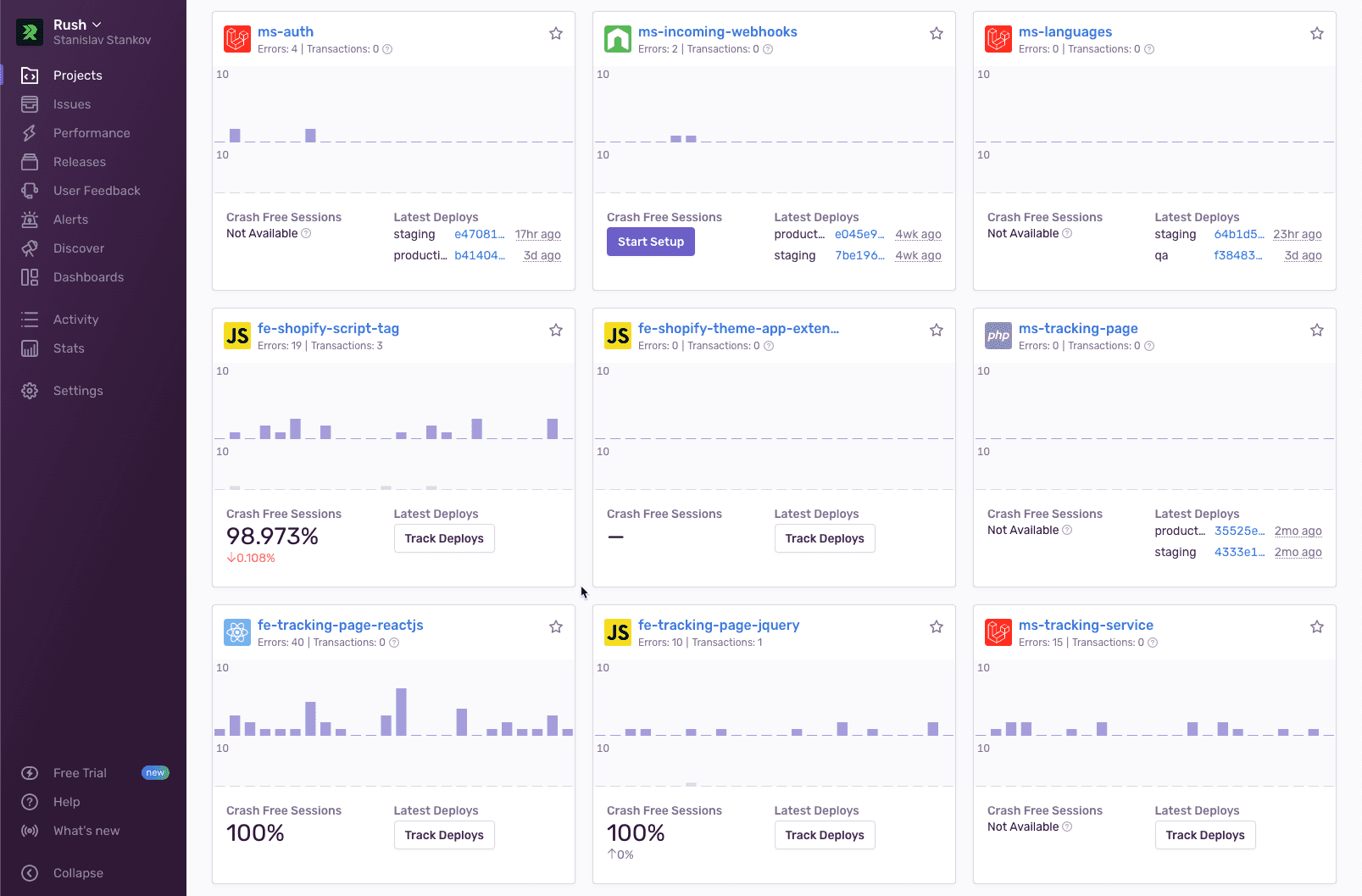1362x896 pixels.
Task: Open ms-auth staging deploy e47081 link
Action: point(479,235)
